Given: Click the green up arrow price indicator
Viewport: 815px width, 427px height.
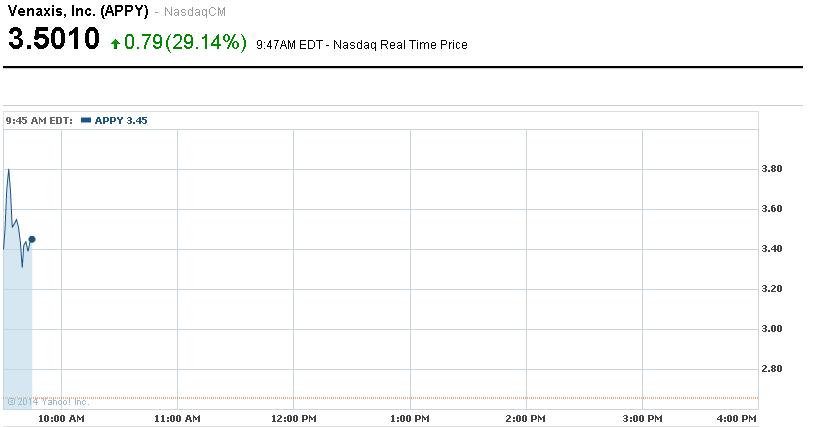Looking at the screenshot, I should point(115,44).
